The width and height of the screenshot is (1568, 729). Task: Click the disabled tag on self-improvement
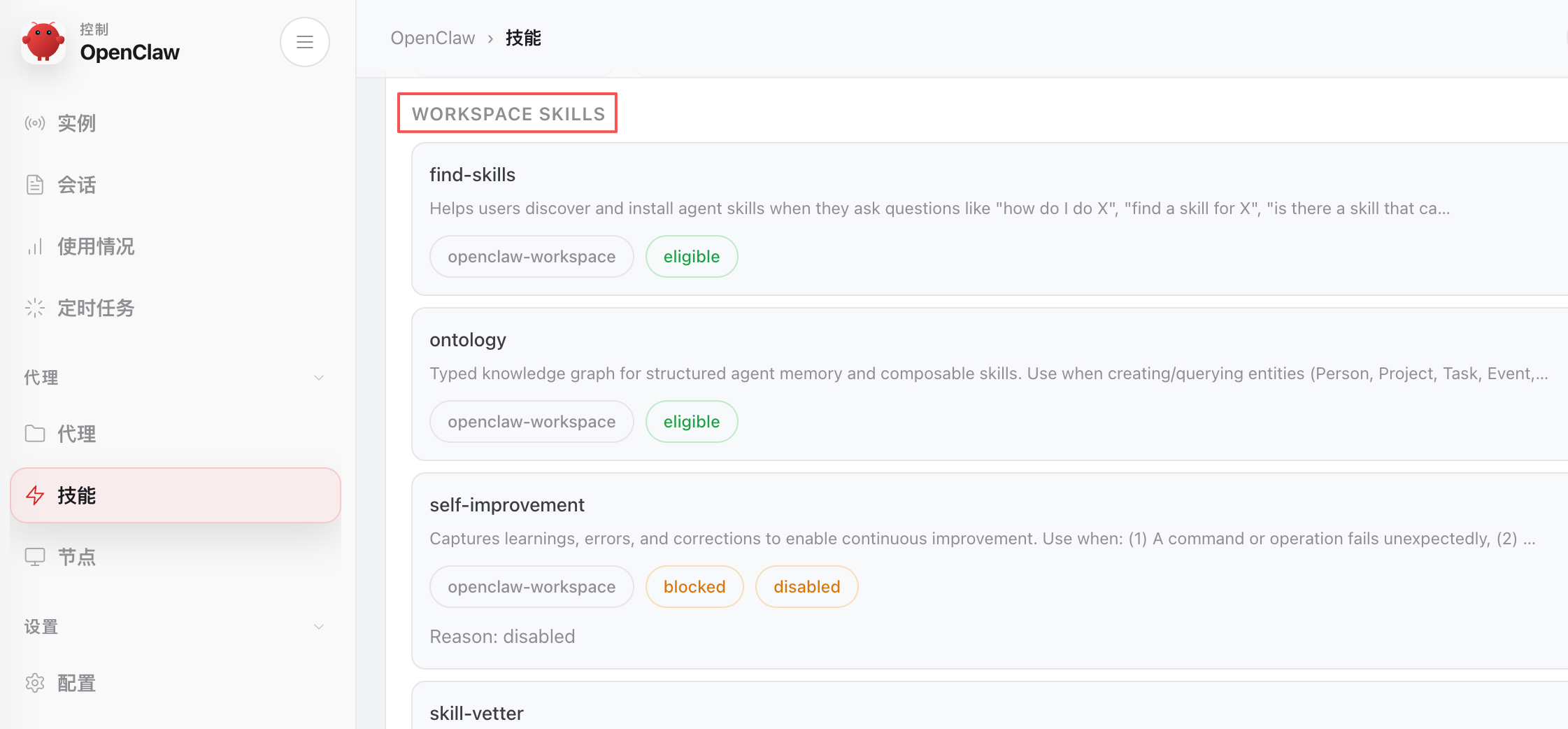click(x=806, y=587)
